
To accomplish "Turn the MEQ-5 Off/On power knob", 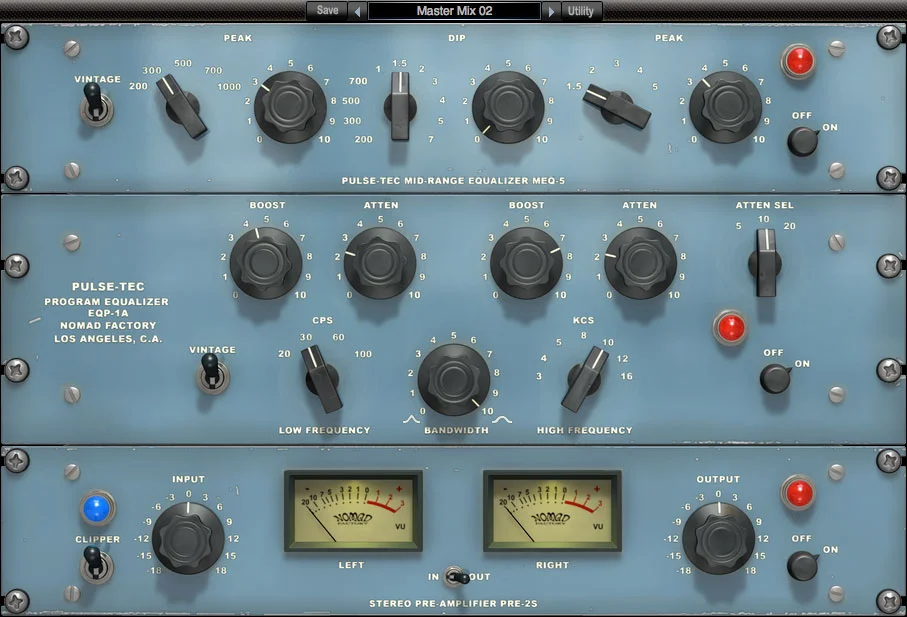I will point(803,141).
